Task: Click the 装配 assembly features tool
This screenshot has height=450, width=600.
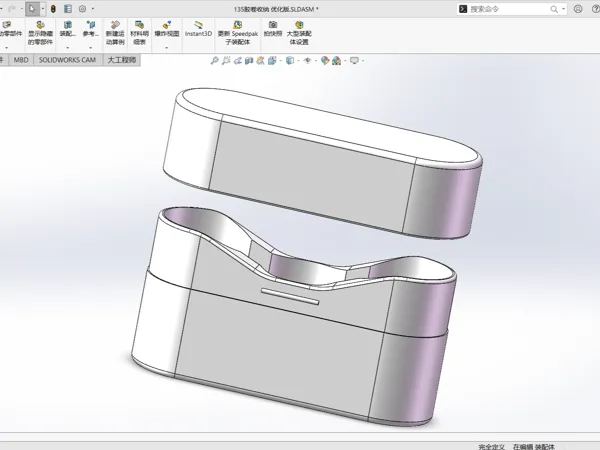Action: point(68,29)
